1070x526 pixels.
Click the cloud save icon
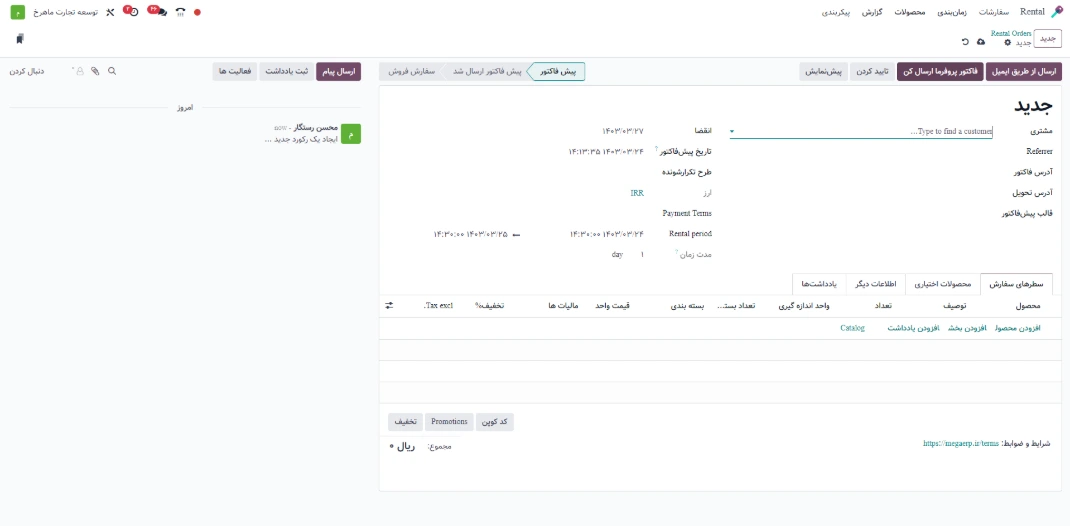[x=980, y=42]
